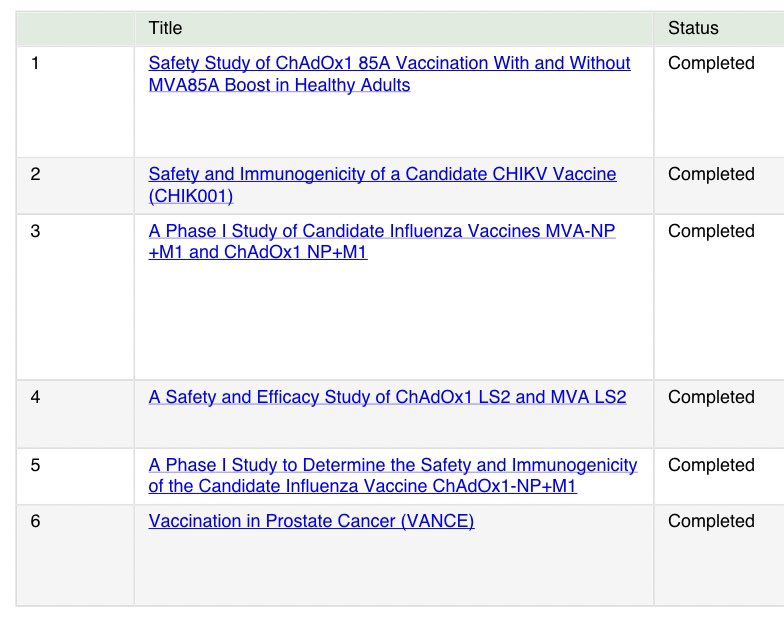This screenshot has width=784, height=620.
Task: Open the Vaccination in Prostate Cancer (VANCE) link
Action: (311, 521)
